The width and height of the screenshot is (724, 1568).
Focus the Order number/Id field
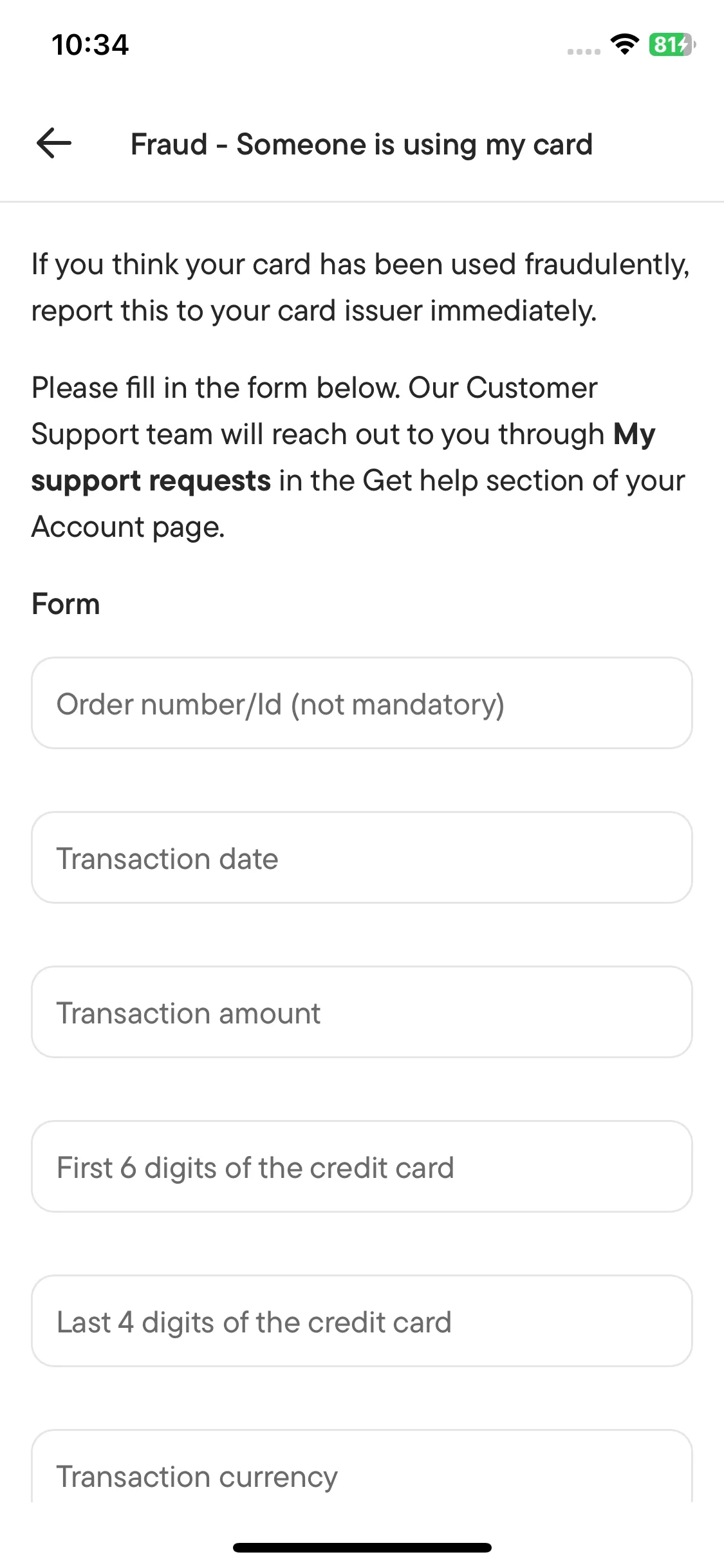362,703
